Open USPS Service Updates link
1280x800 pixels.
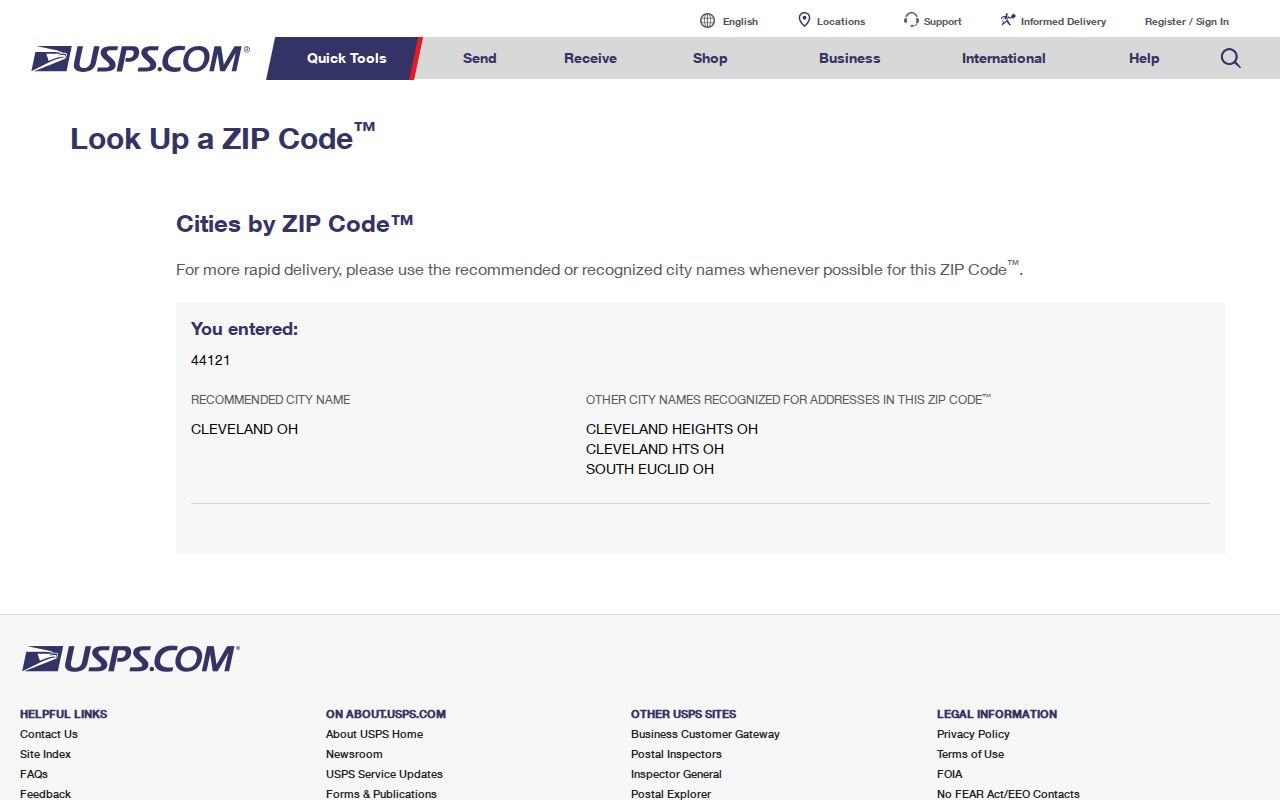click(x=384, y=774)
